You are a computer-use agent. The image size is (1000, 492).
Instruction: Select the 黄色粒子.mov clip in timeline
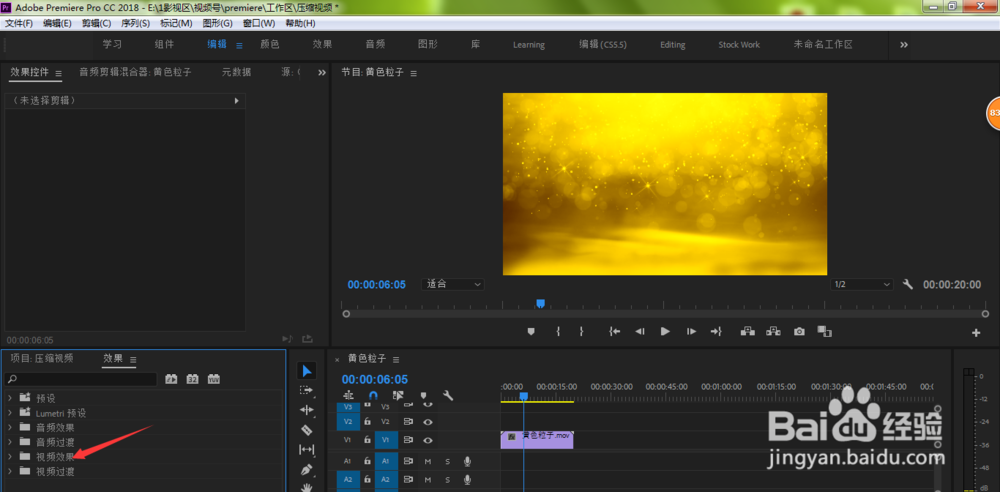point(537,440)
